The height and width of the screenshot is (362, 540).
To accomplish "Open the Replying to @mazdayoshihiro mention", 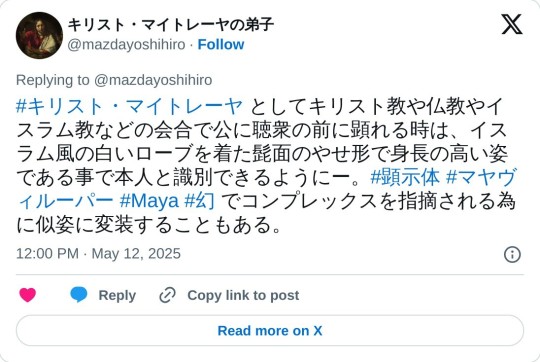I will coord(153,80).
